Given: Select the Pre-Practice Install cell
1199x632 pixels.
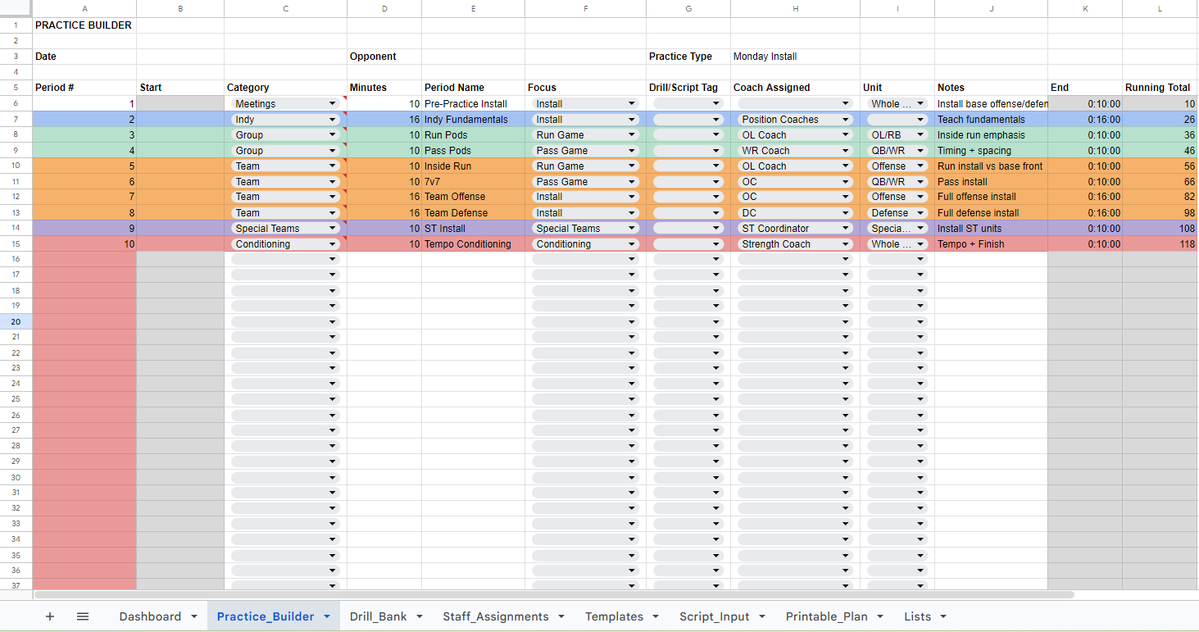Looking at the screenshot, I should [x=473, y=103].
